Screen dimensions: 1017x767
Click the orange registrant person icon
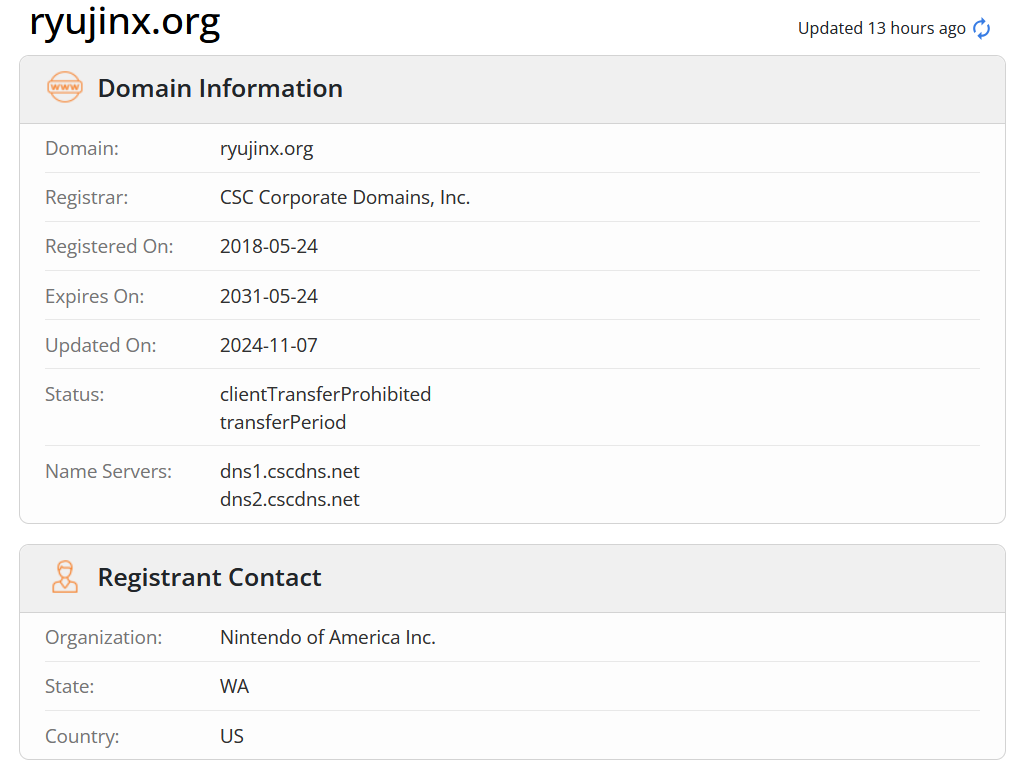(65, 576)
